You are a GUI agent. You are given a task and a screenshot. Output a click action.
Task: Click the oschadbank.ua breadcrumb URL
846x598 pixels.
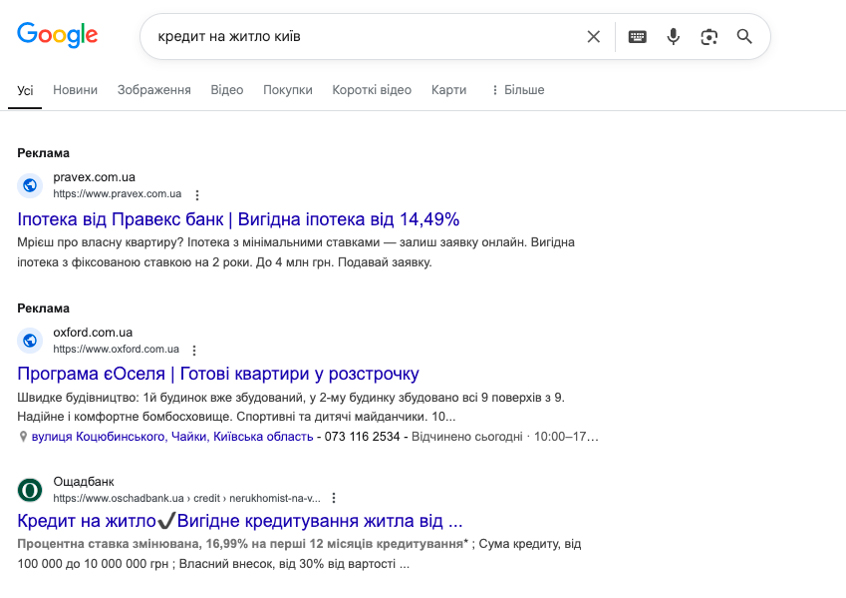(187, 498)
